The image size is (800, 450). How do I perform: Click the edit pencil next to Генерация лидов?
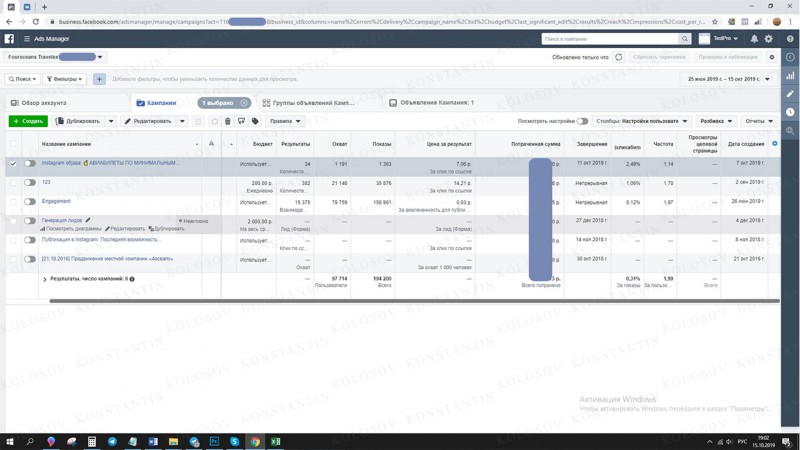tap(88, 220)
